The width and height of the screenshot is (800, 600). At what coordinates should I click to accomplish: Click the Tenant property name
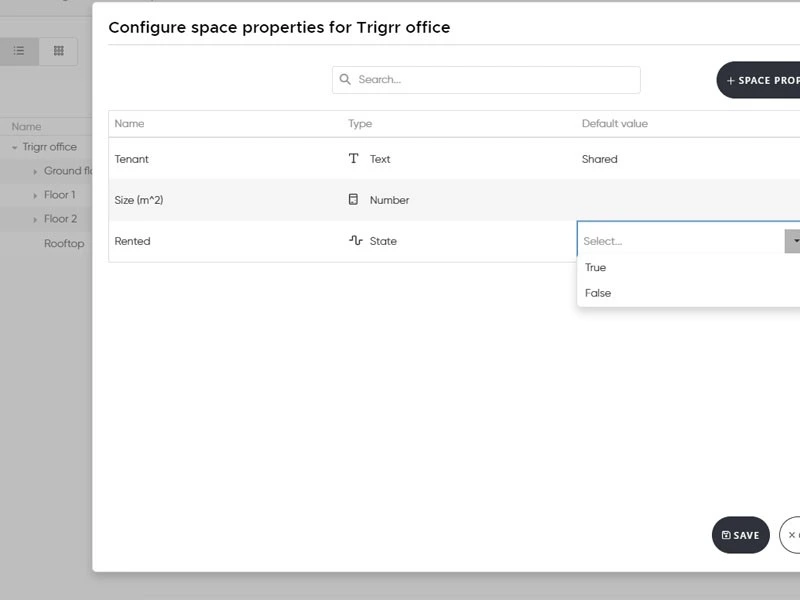131,159
